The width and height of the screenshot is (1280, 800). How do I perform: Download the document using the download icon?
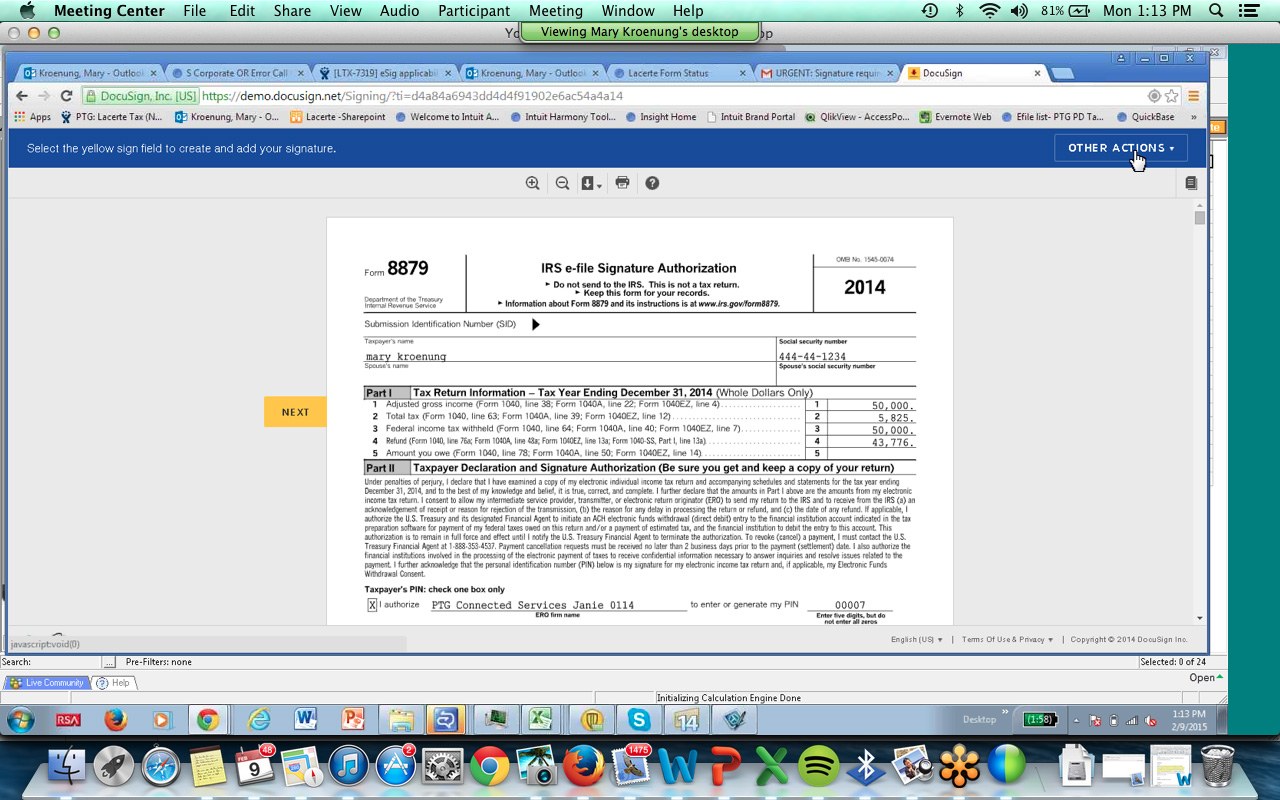pos(589,183)
